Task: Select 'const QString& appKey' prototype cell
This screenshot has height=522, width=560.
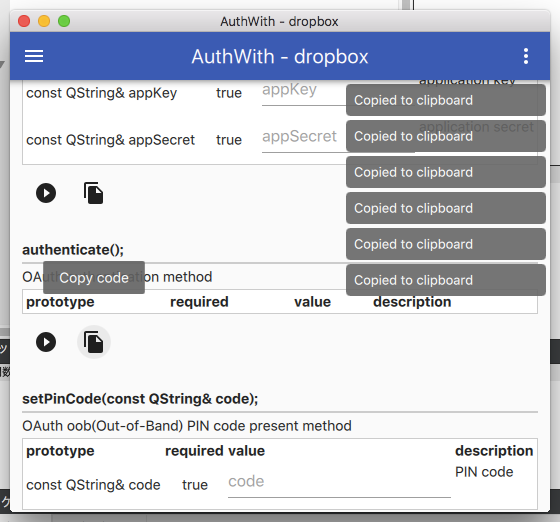Action: (x=101, y=93)
